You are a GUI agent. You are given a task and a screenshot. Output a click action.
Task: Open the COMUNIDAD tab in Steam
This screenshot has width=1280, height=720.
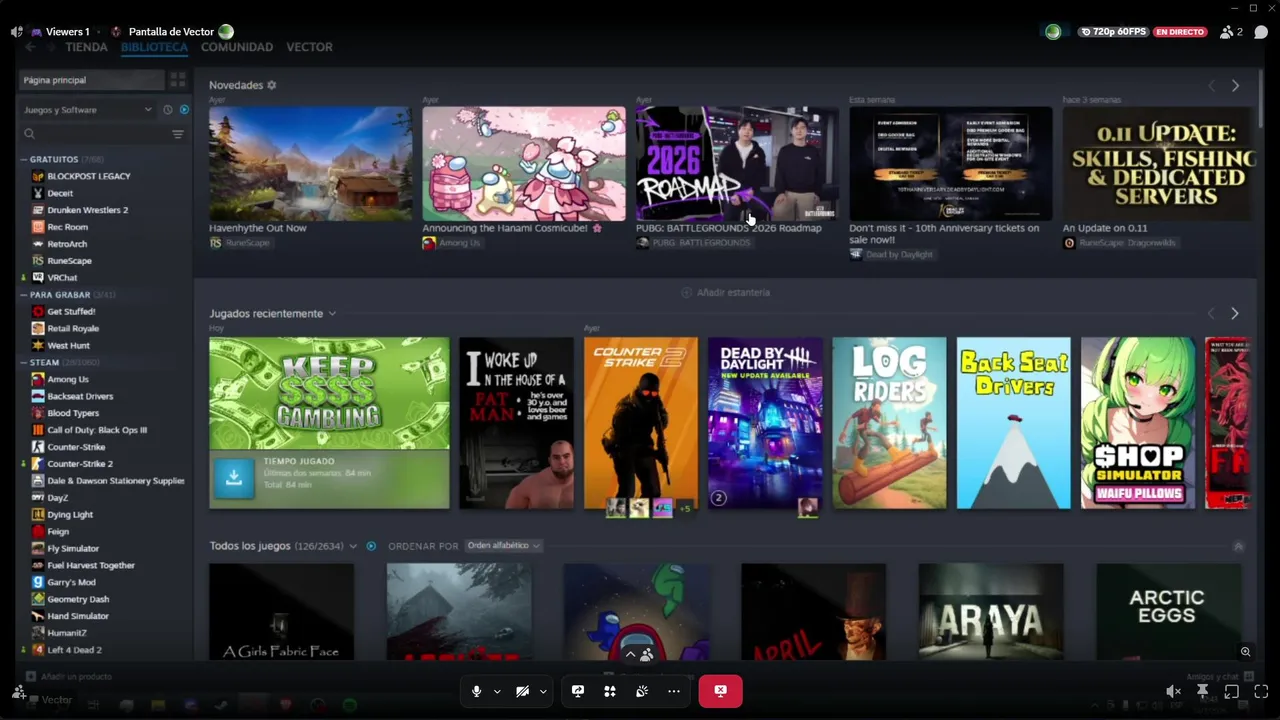tap(237, 47)
